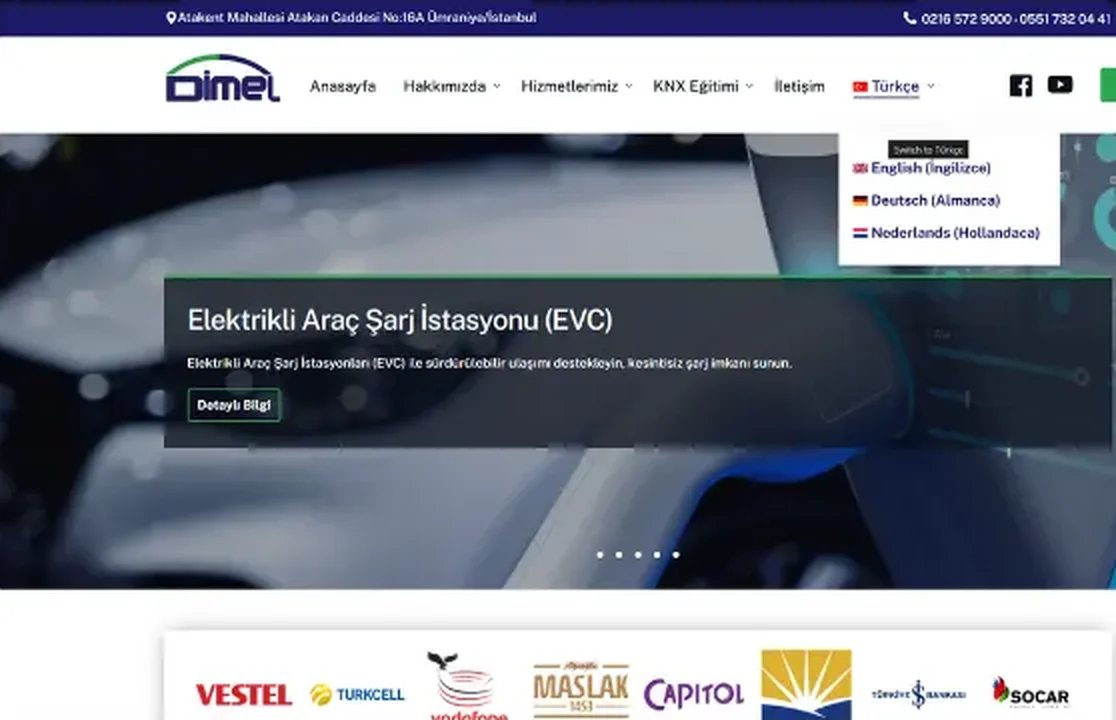Click the Vestel logo
Image resolution: width=1116 pixels, height=720 pixels.
243,694
